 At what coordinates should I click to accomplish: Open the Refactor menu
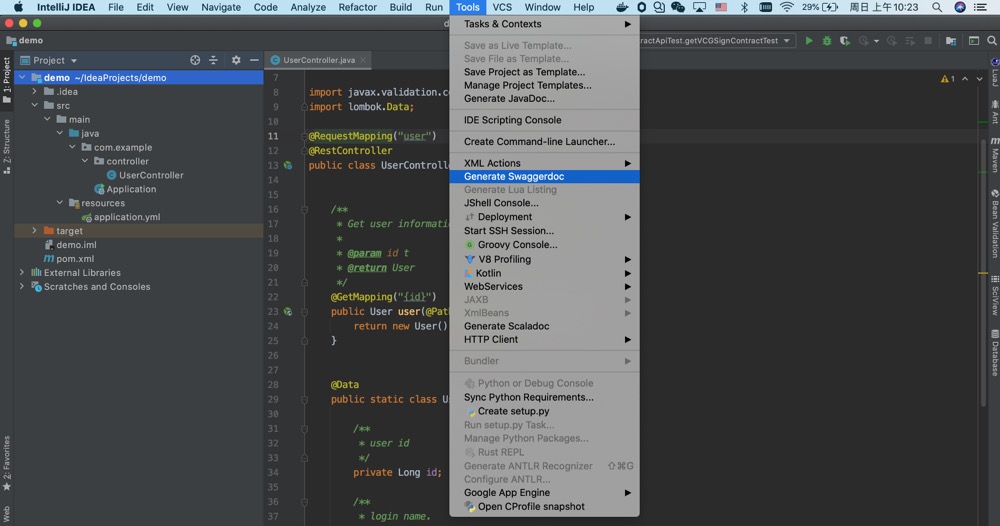[x=357, y=7]
